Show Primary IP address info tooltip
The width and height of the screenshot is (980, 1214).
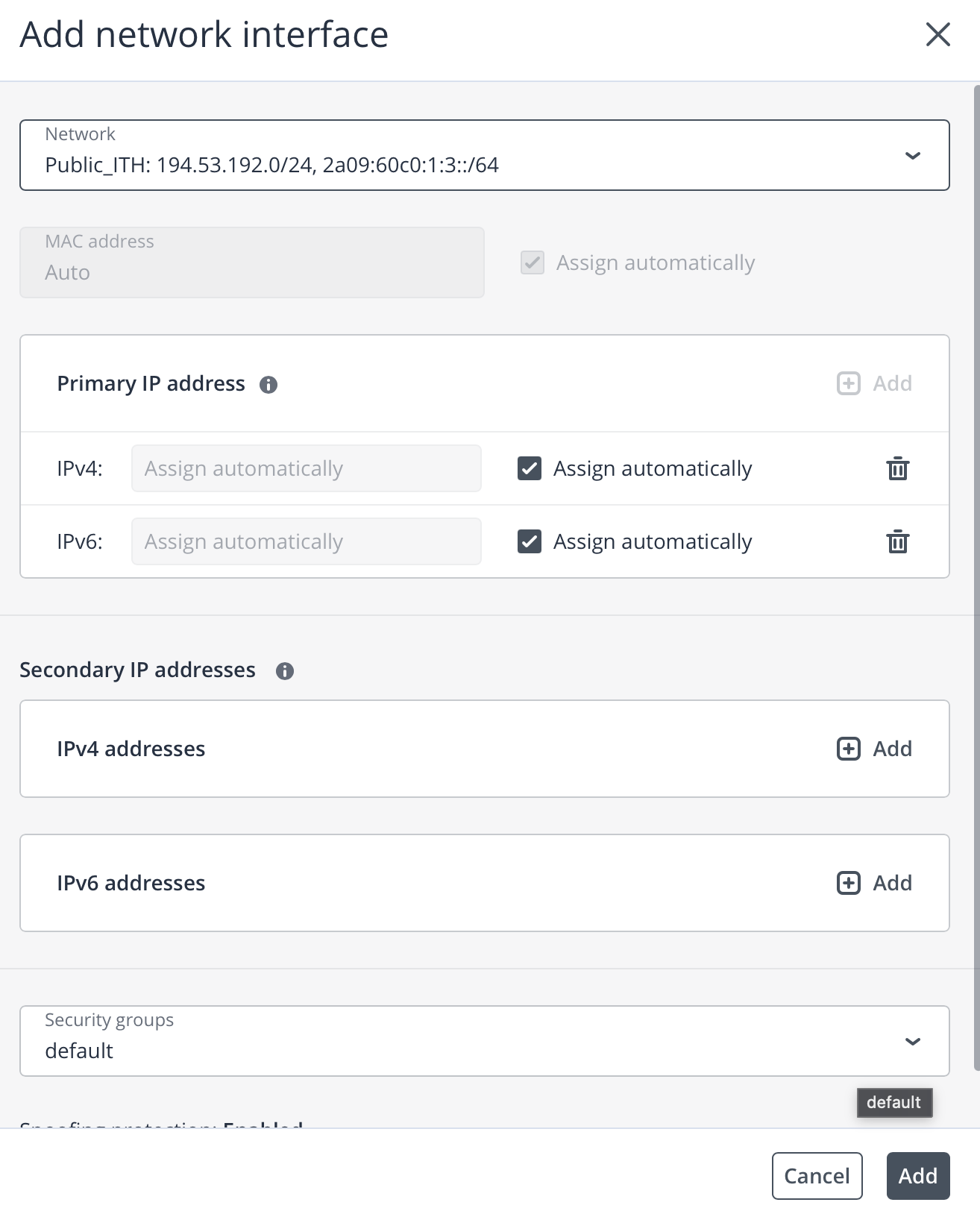[x=268, y=385]
